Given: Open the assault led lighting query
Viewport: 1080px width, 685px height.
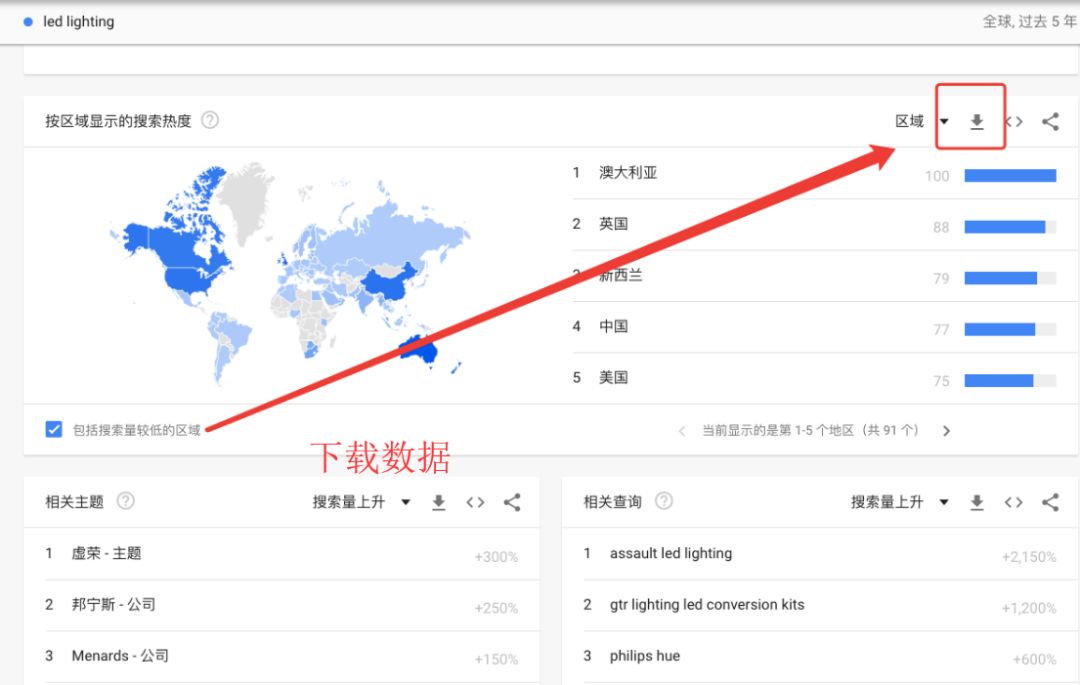Looking at the screenshot, I should pyautogui.click(x=670, y=553).
